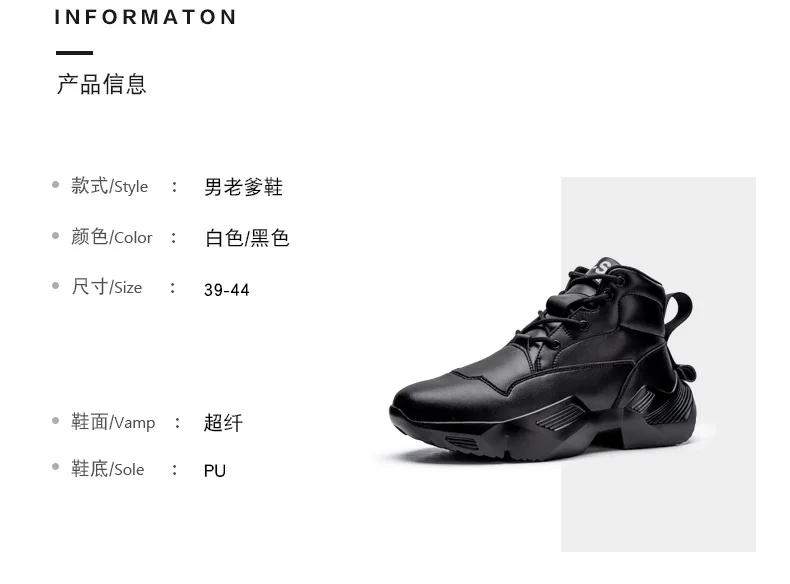Click the PU sole material value
790x584 pixels.
[215, 471]
